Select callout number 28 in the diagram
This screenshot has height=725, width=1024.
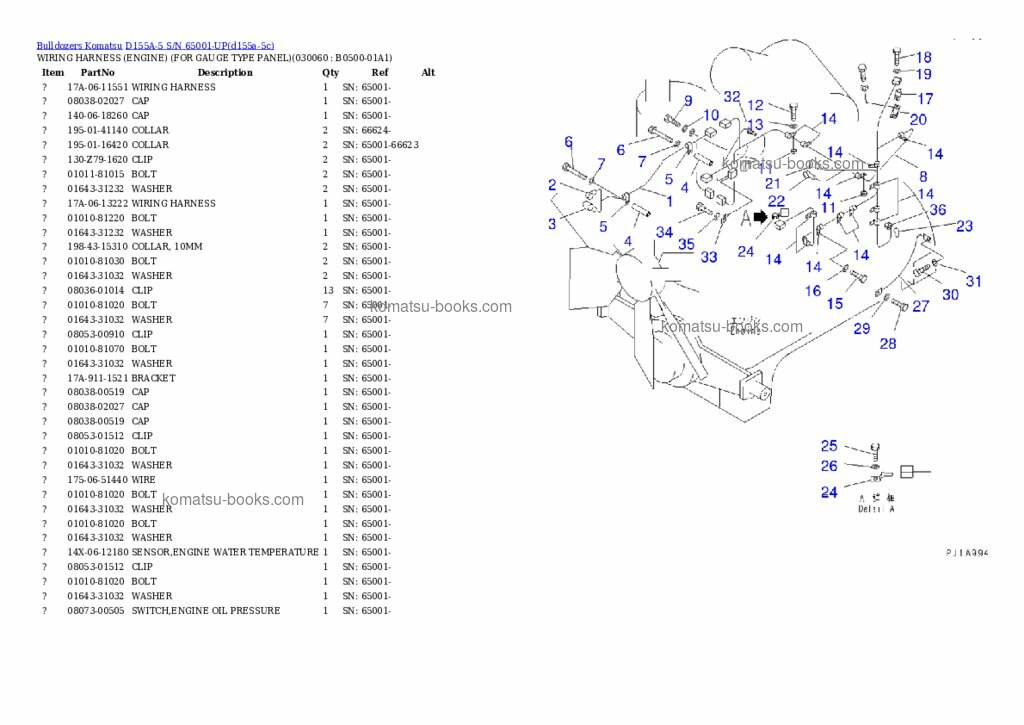coord(887,344)
